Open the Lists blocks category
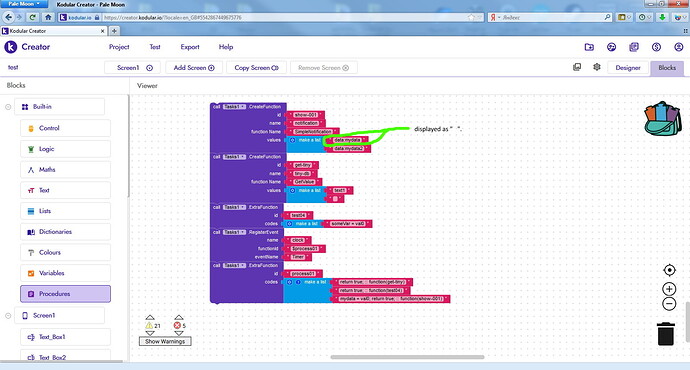This screenshot has height=370, width=690. (65, 211)
